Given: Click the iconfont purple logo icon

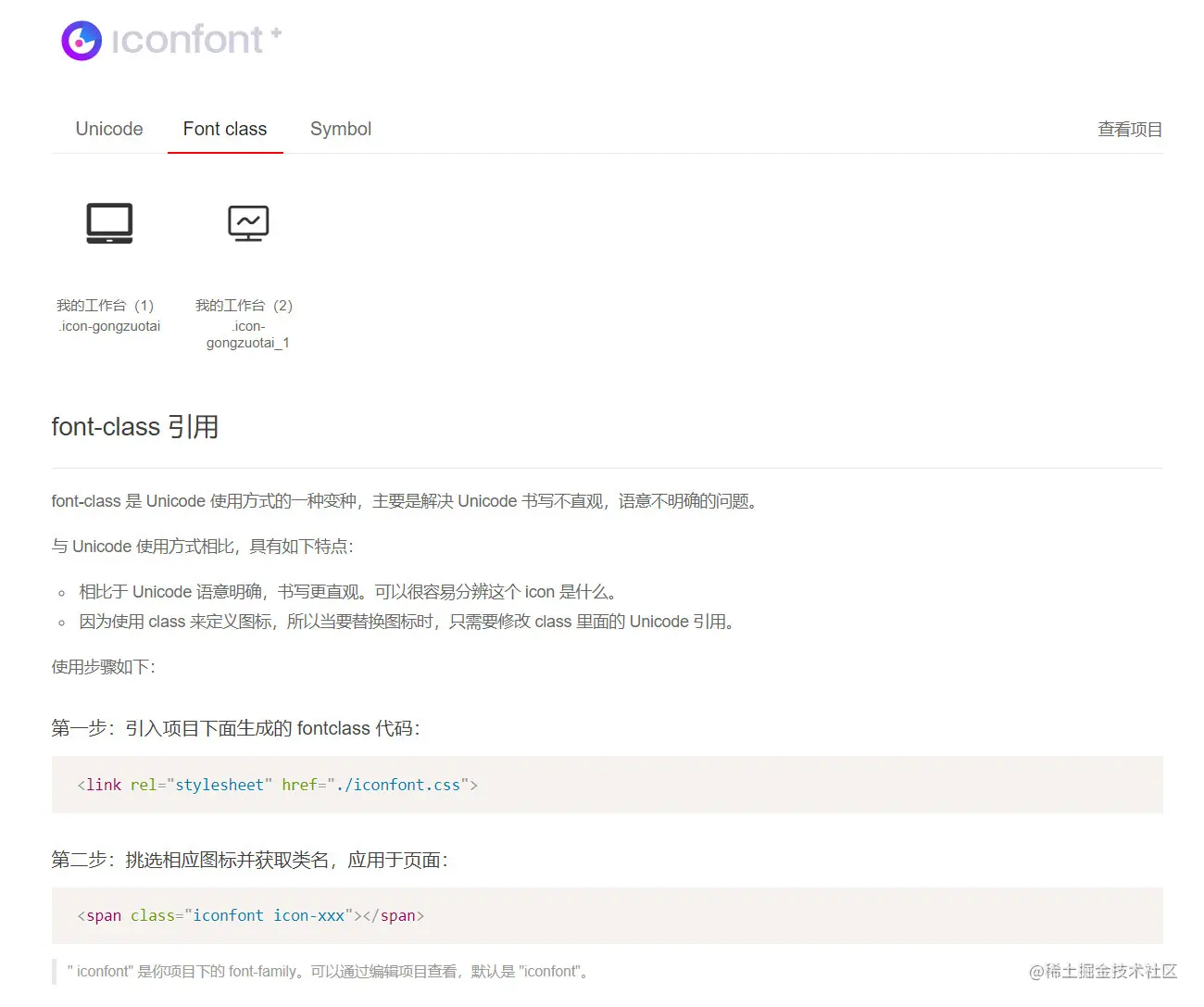Looking at the screenshot, I should 82,41.
